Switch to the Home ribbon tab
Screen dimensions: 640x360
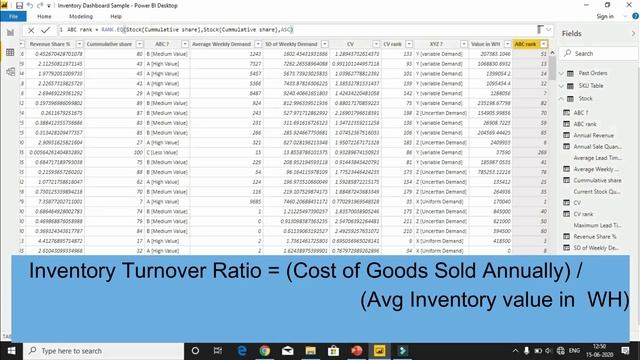(44, 16)
